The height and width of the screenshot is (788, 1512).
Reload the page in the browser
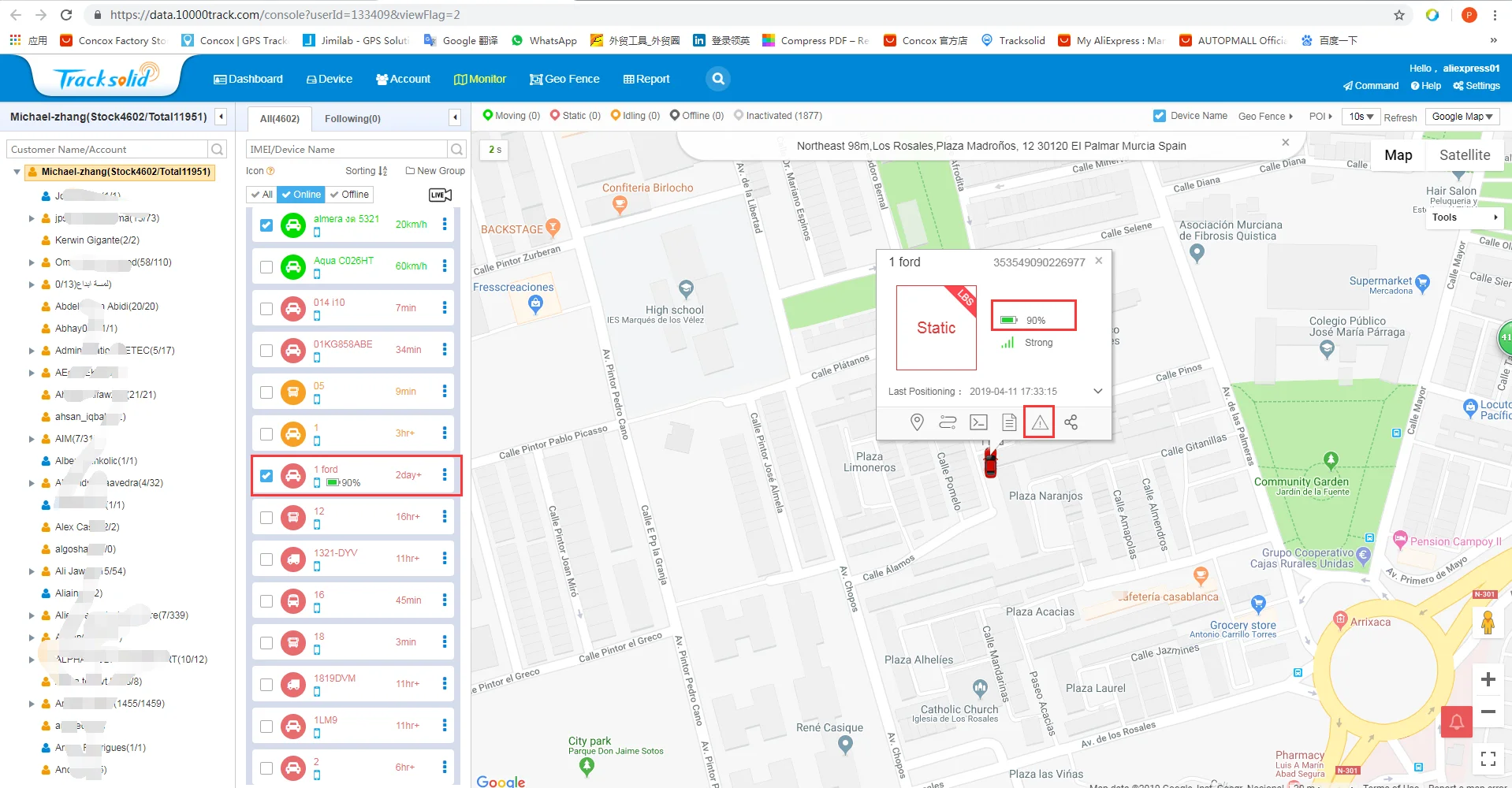point(66,15)
